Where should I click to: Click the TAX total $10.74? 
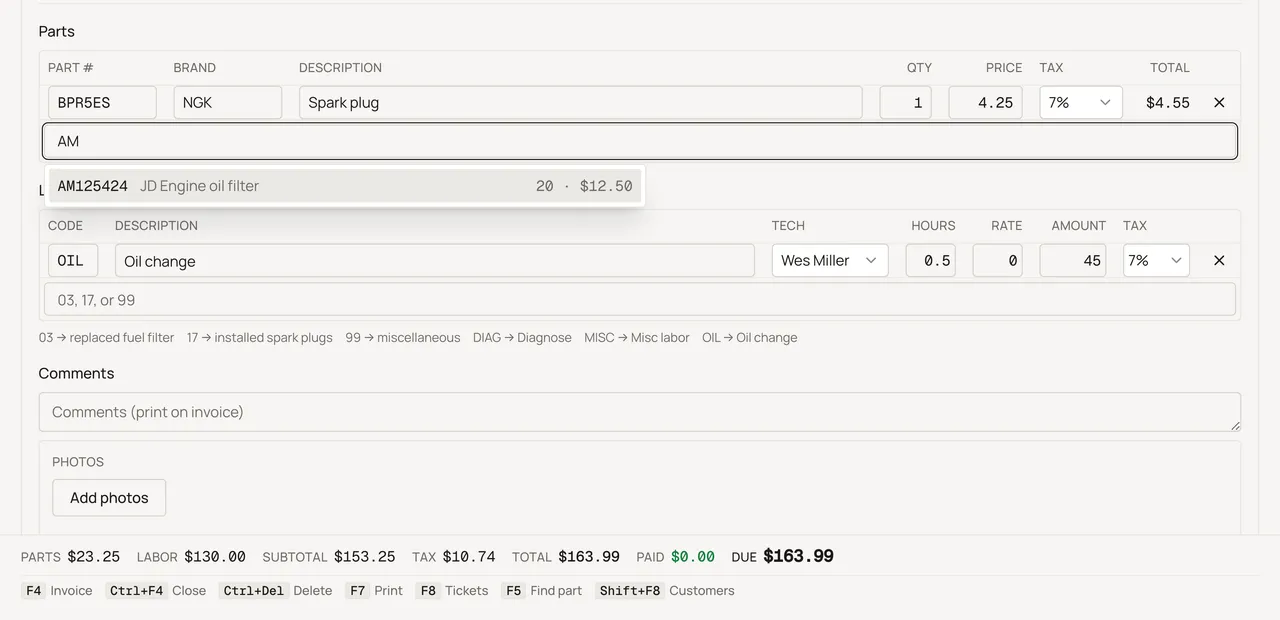[468, 557]
